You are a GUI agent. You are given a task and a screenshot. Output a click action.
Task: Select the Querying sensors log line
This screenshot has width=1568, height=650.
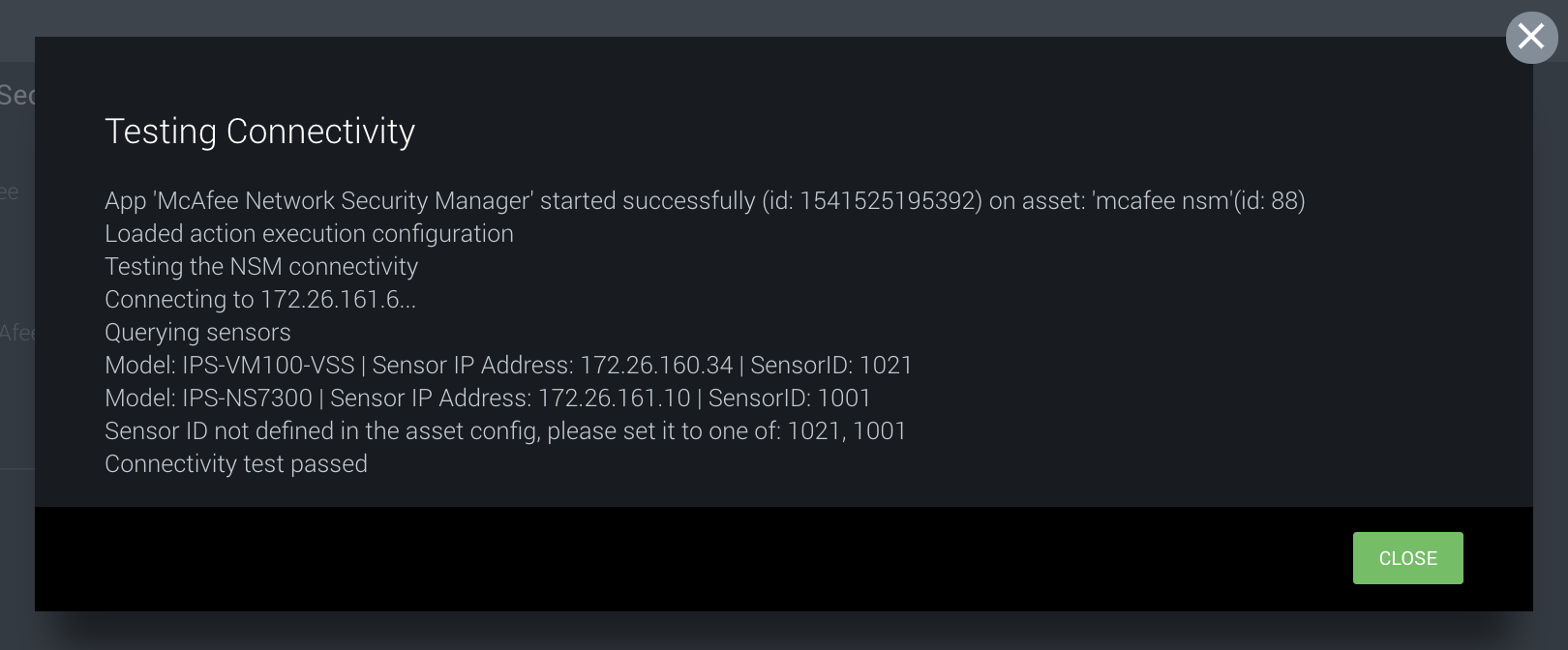pyautogui.click(x=196, y=332)
